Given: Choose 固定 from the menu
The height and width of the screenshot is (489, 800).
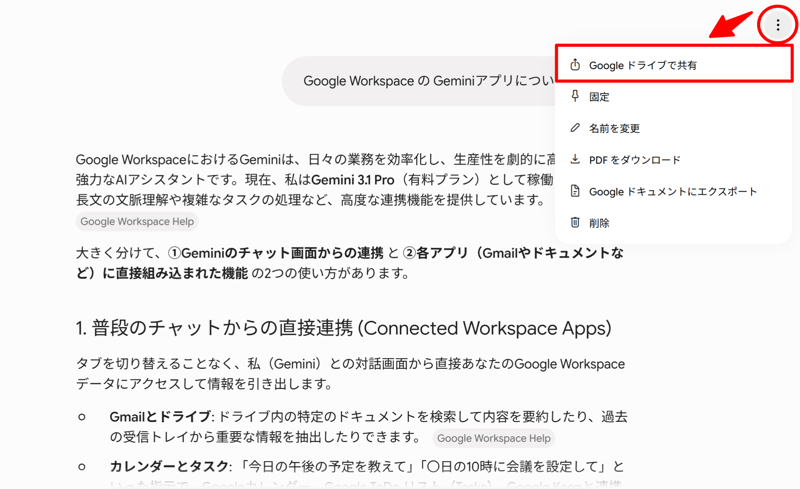Looking at the screenshot, I should (x=673, y=96).
